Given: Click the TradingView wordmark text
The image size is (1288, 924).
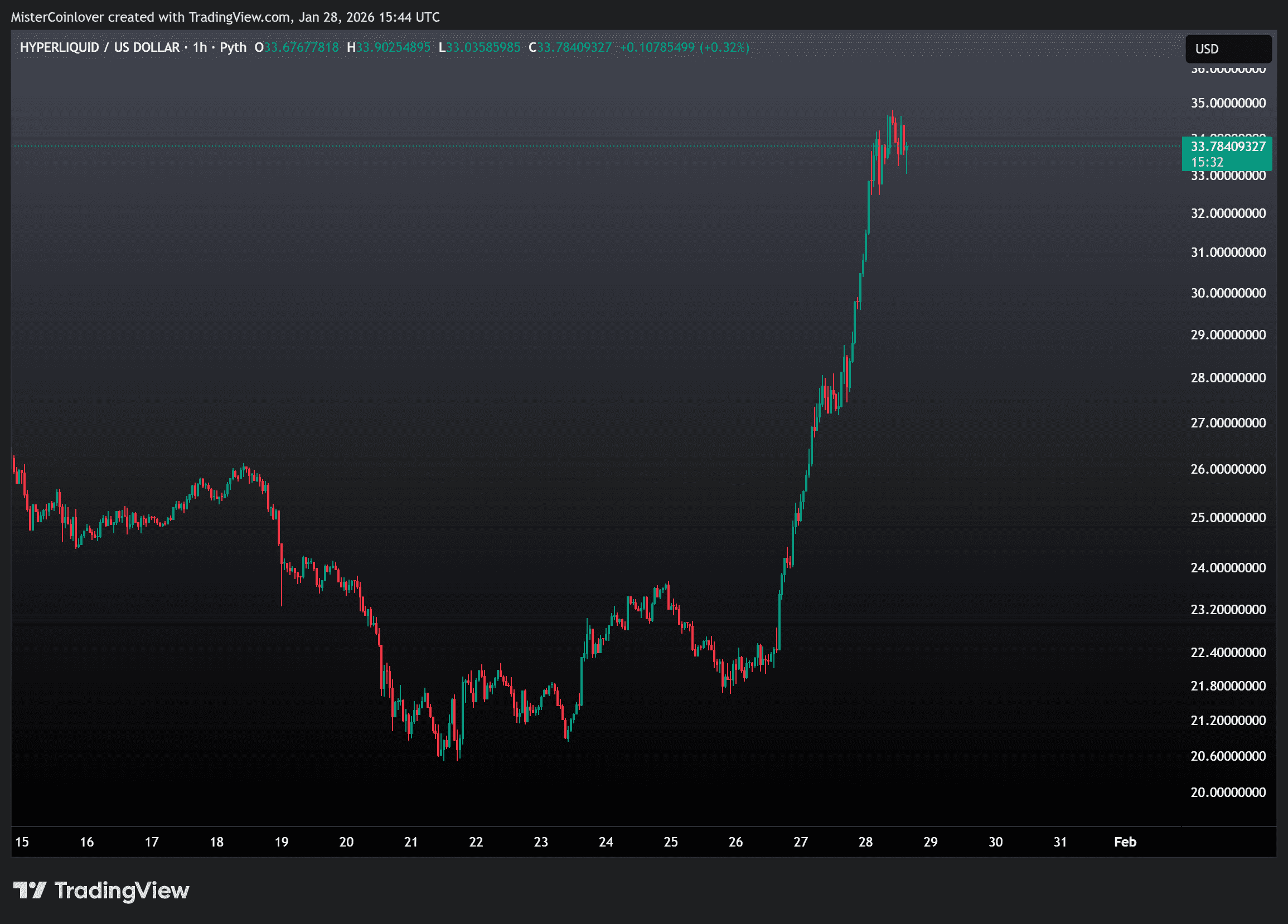Looking at the screenshot, I should (x=122, y=891).
